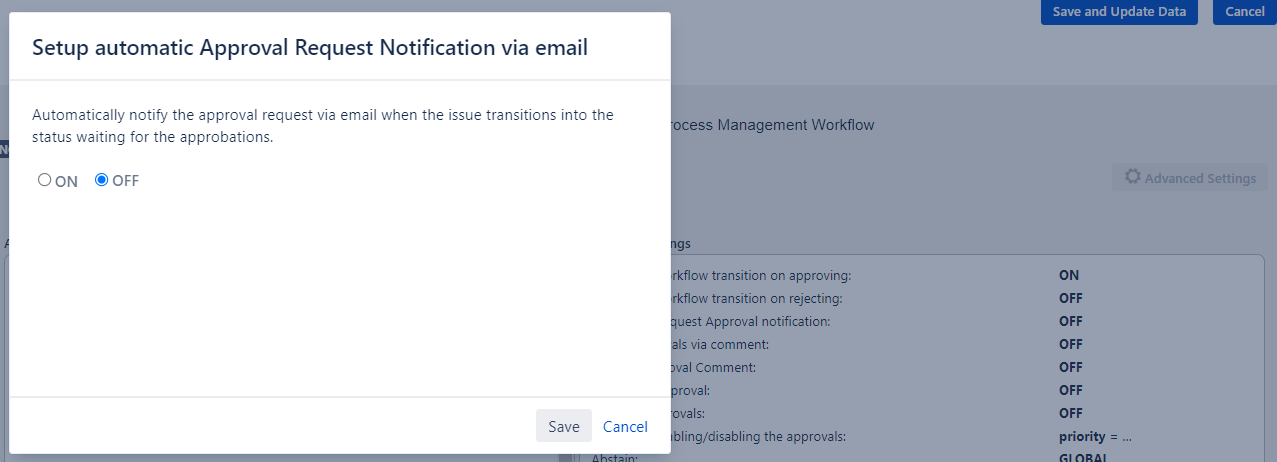This screenshot has width=1277, height=462.
Task: Click the GLOBAL value for Abstain
Action: point(1082,457)
